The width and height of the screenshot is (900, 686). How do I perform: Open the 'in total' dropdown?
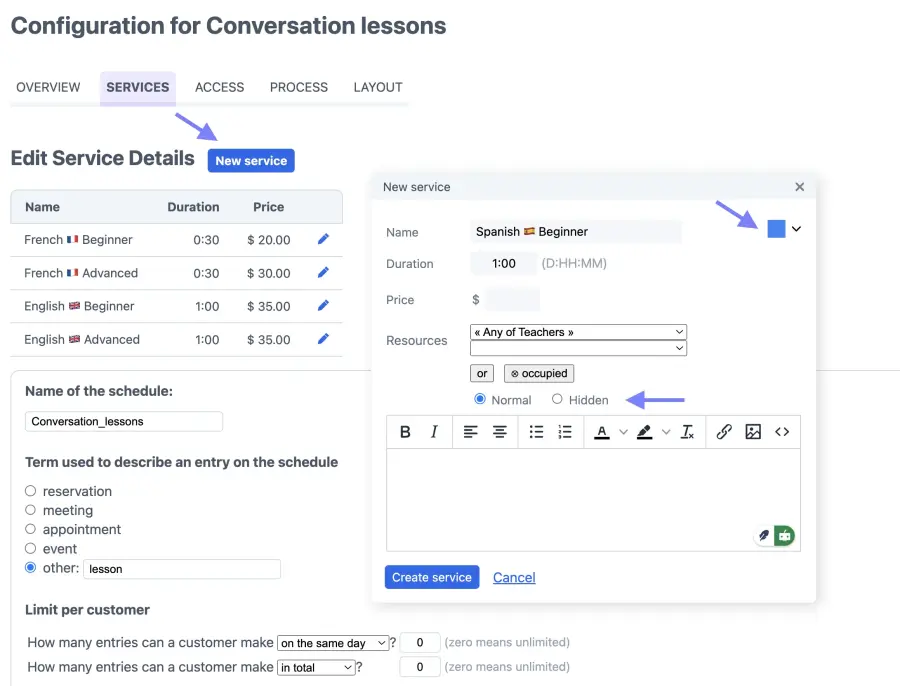pos(316,668)
